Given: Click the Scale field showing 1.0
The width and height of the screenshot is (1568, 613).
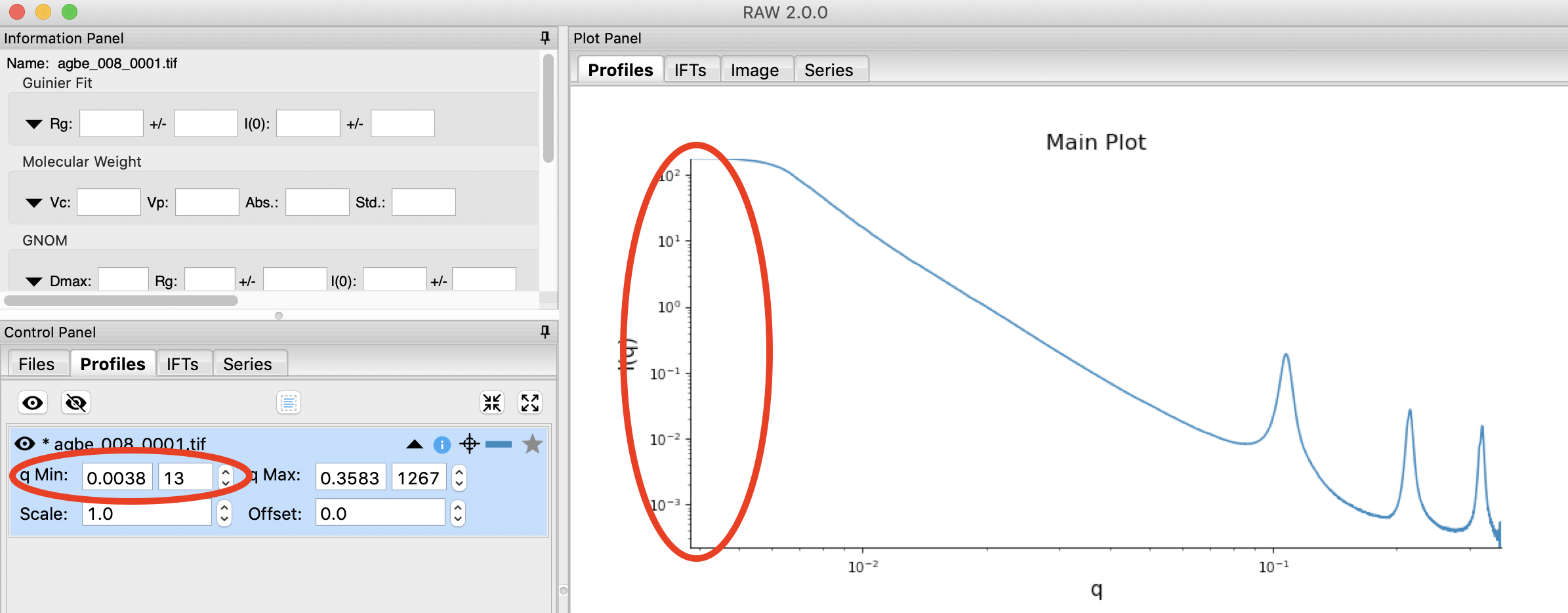Looking at the screenshot, I should tap(146, 513).
